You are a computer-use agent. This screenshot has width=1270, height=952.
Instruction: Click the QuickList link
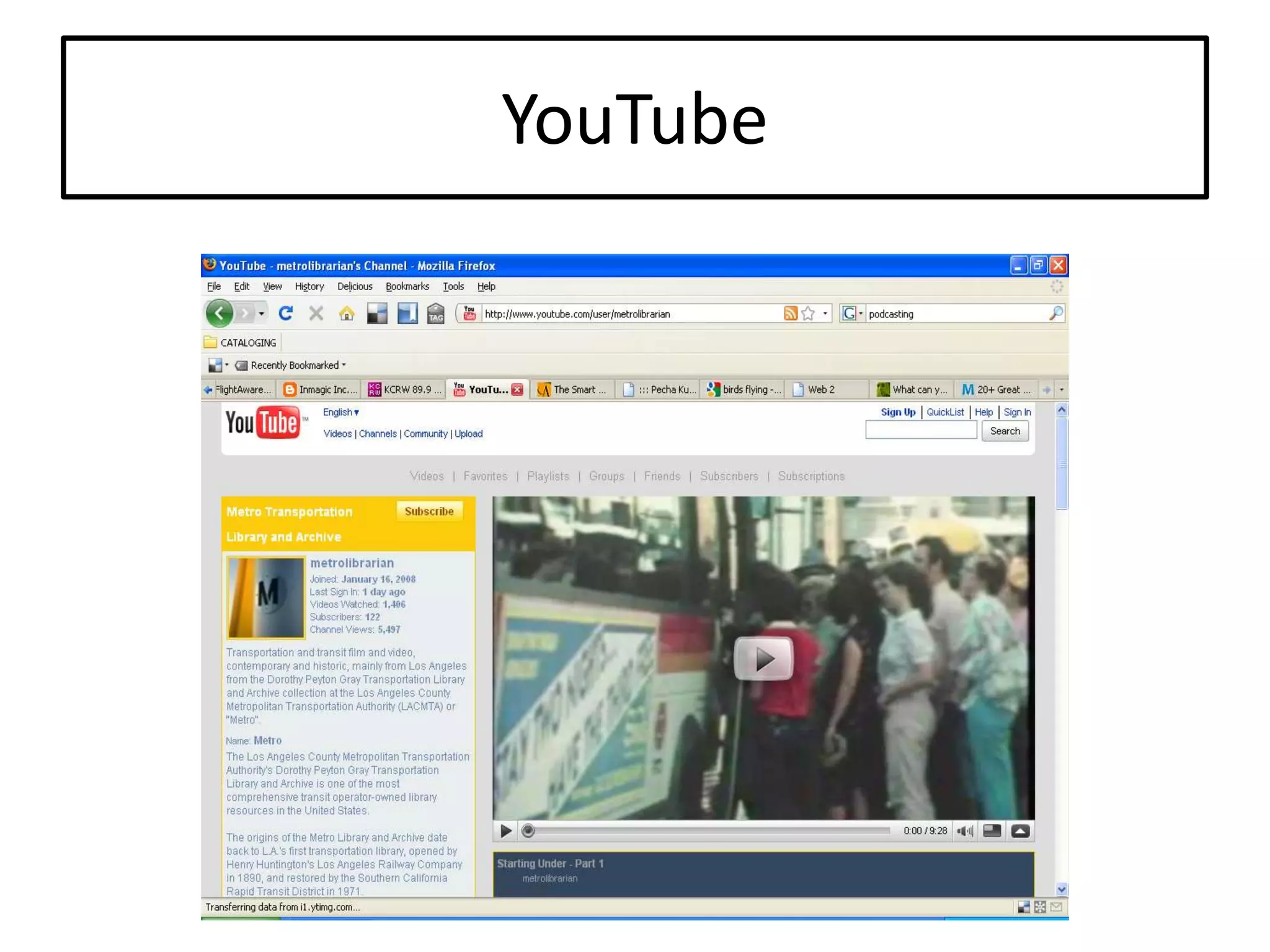[945, 412]
